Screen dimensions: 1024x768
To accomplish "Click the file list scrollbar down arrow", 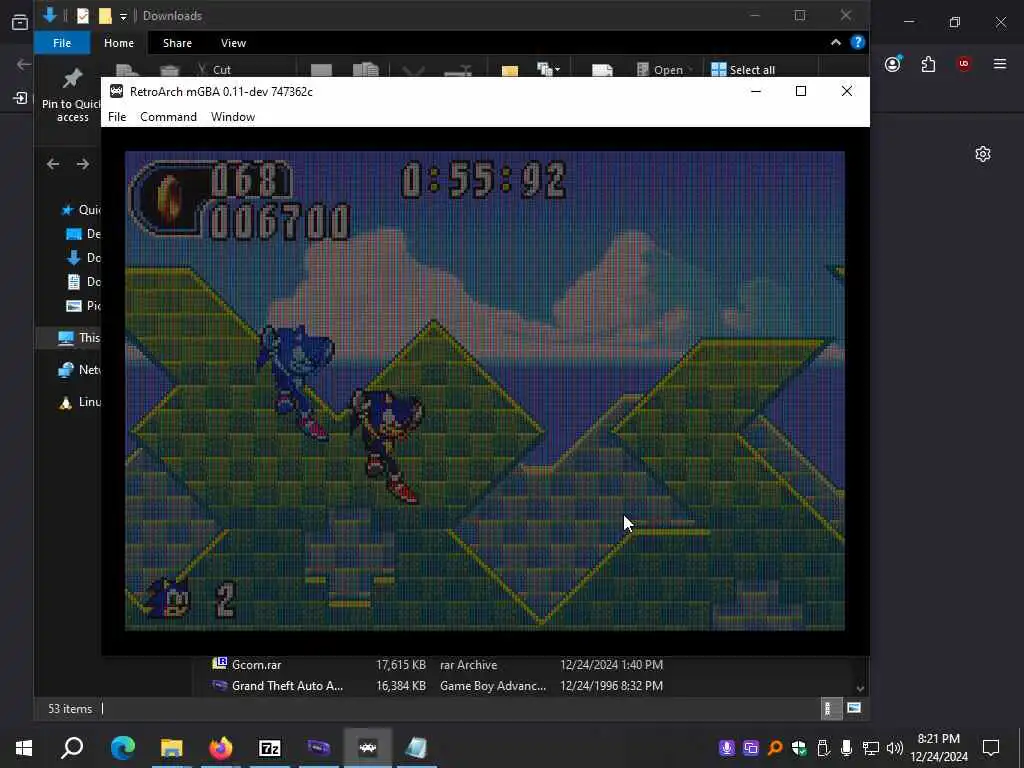I will tap(860, 688).
